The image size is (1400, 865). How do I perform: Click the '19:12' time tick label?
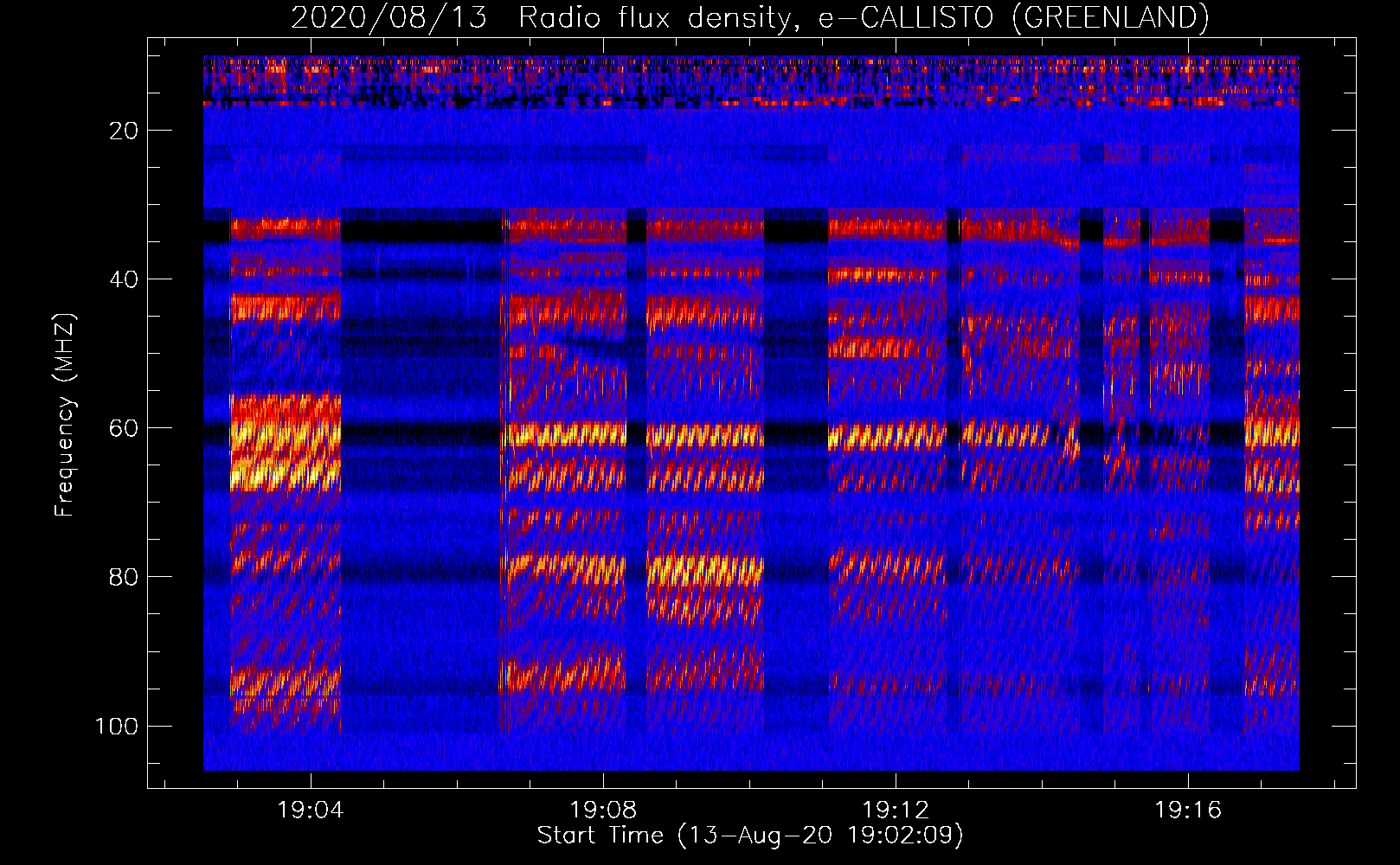(896, 811)
